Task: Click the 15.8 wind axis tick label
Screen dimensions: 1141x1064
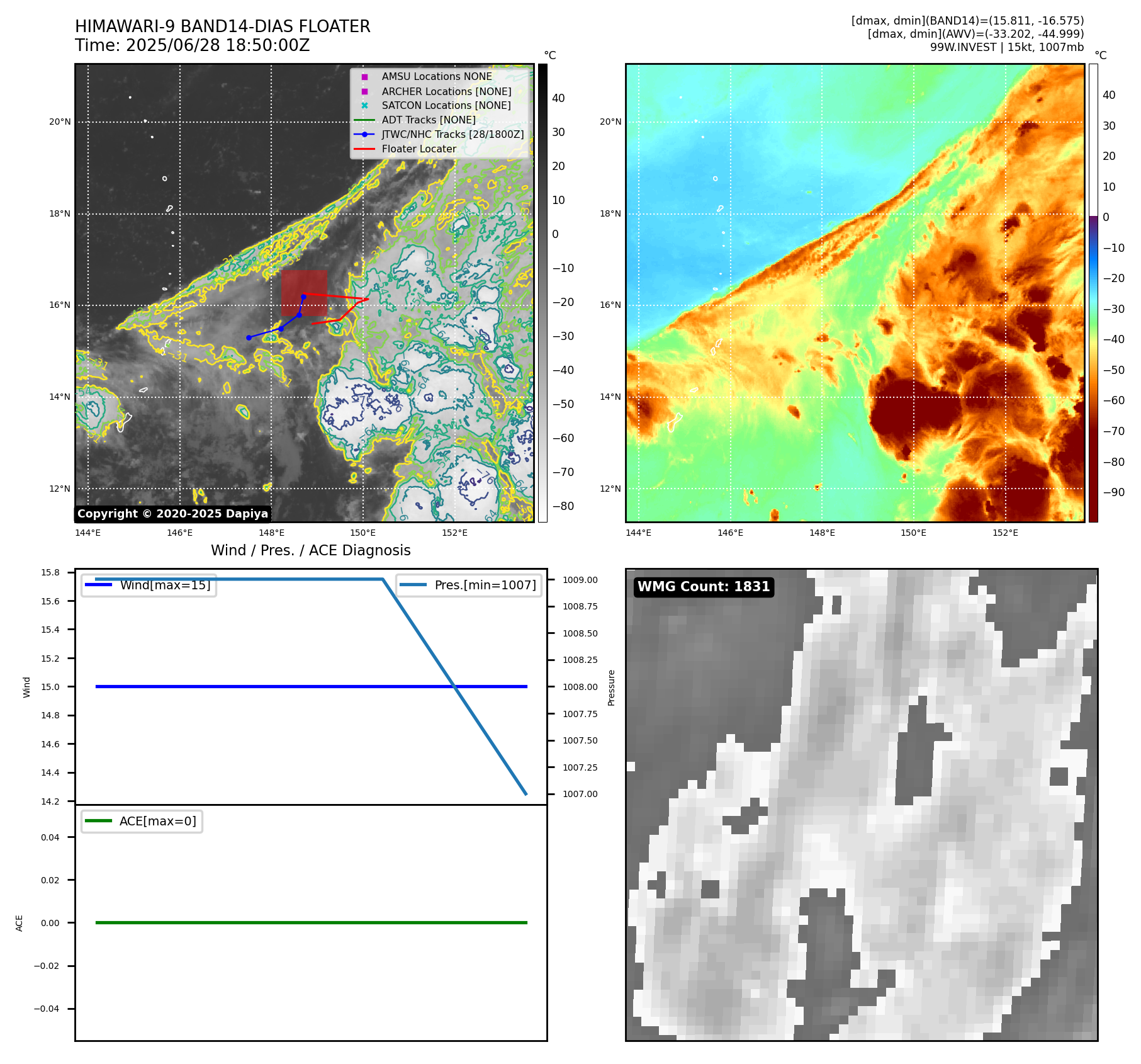Action: (x=50, y=572)
